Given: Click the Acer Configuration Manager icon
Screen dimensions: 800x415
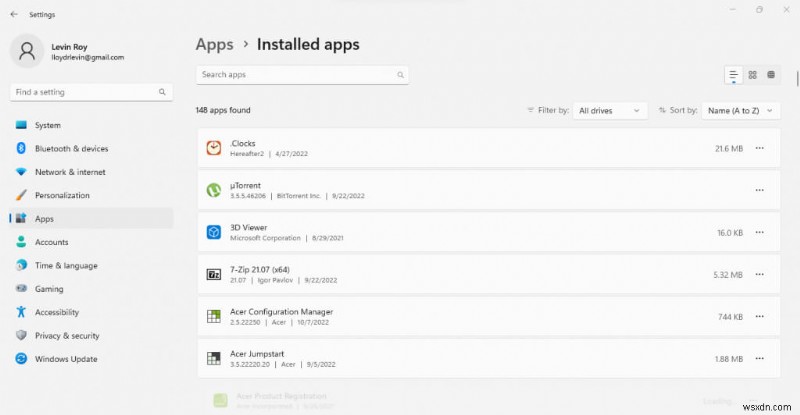Looking at the screenshot, I should click(x=214, y=316).
